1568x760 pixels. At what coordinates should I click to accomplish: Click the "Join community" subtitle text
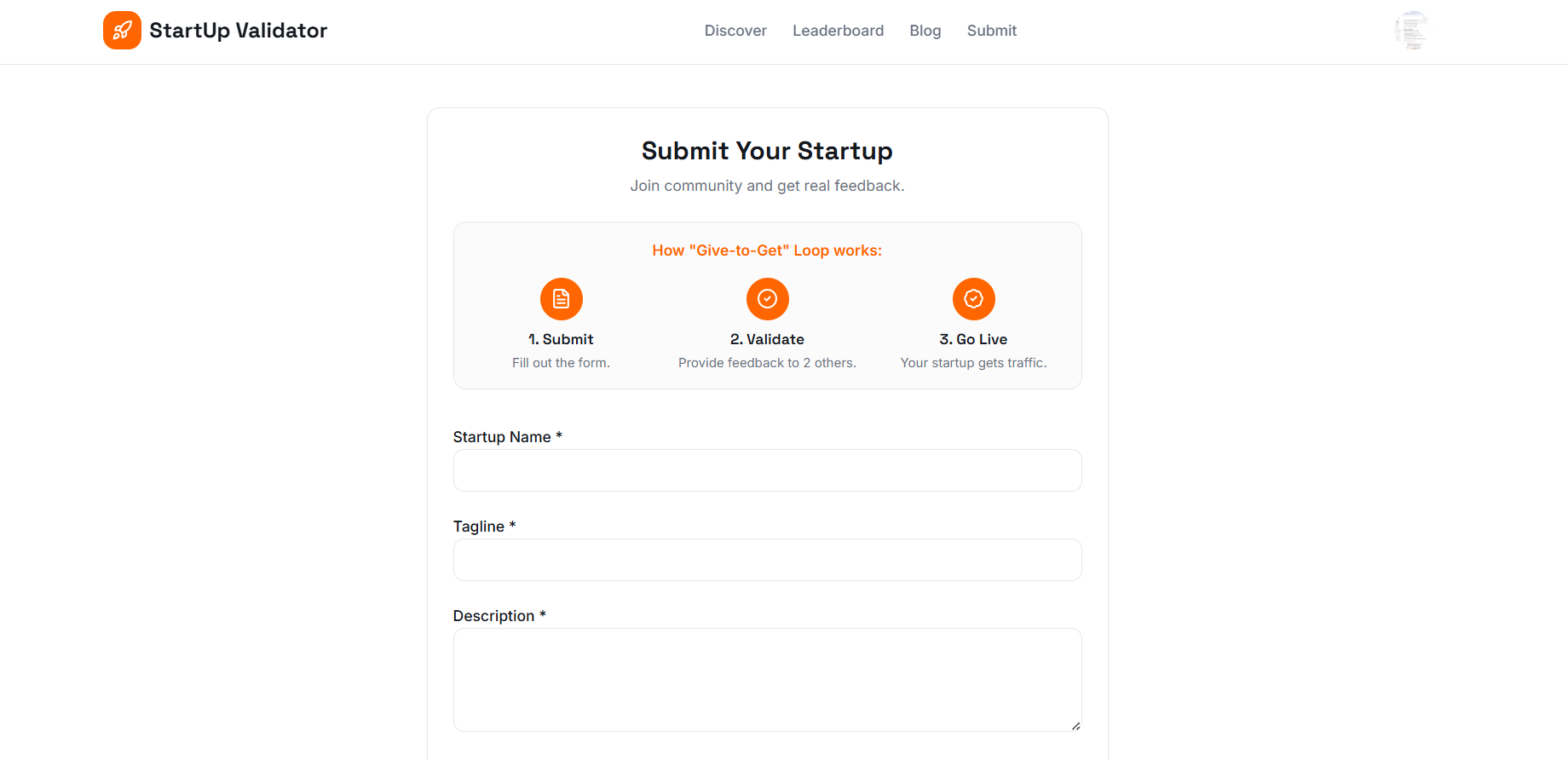[766, 185]
